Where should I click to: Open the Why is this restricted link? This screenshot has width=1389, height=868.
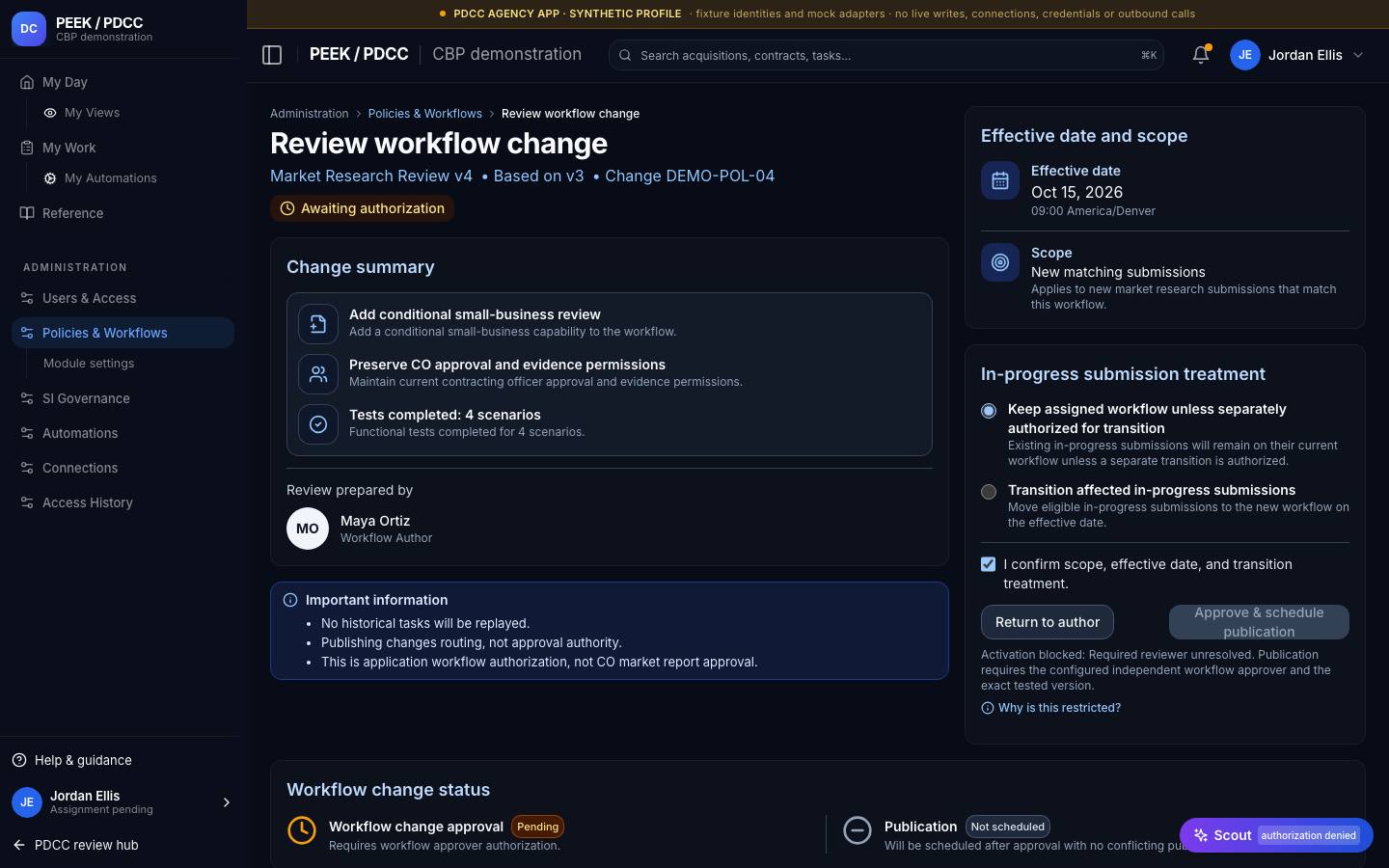(1059, 708)
